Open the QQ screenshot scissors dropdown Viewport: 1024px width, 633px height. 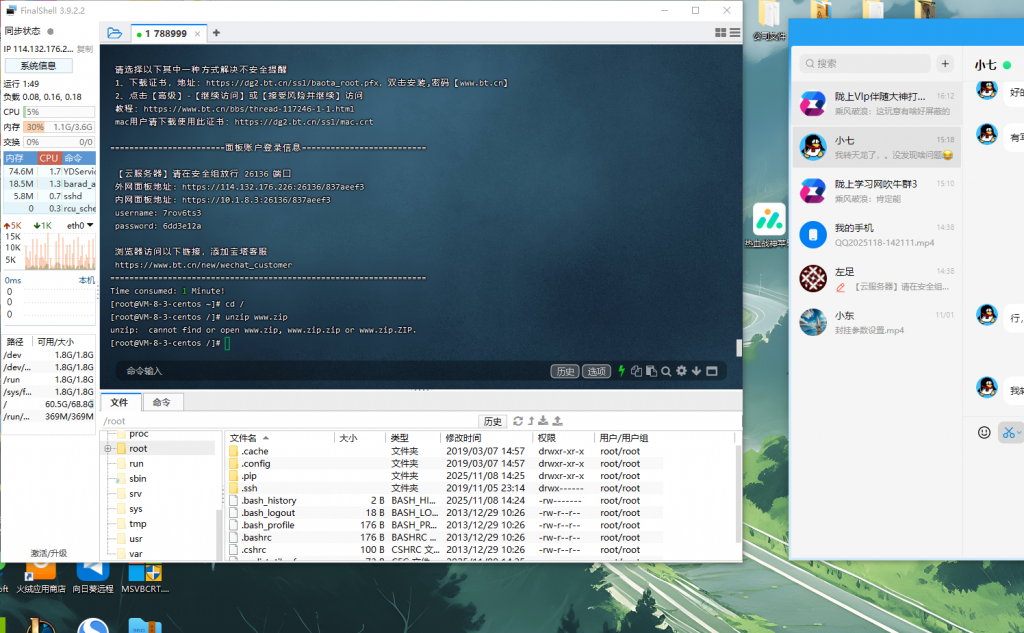click(x=1018, y=432)
